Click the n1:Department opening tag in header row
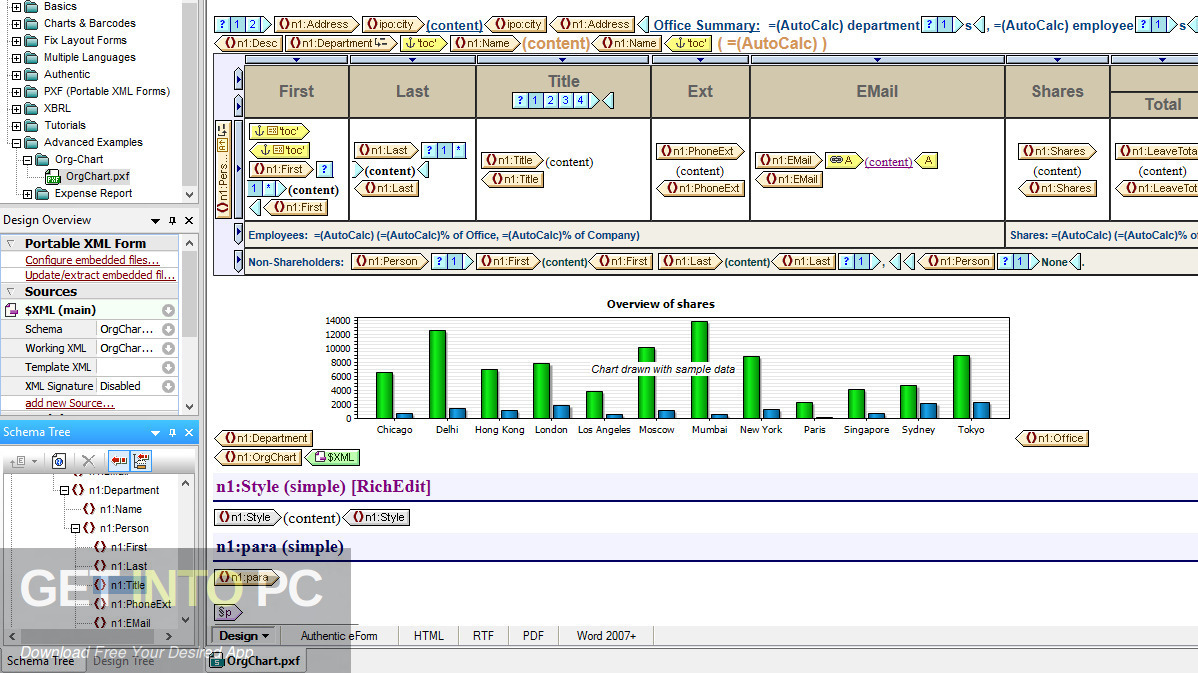 point(342,44)
